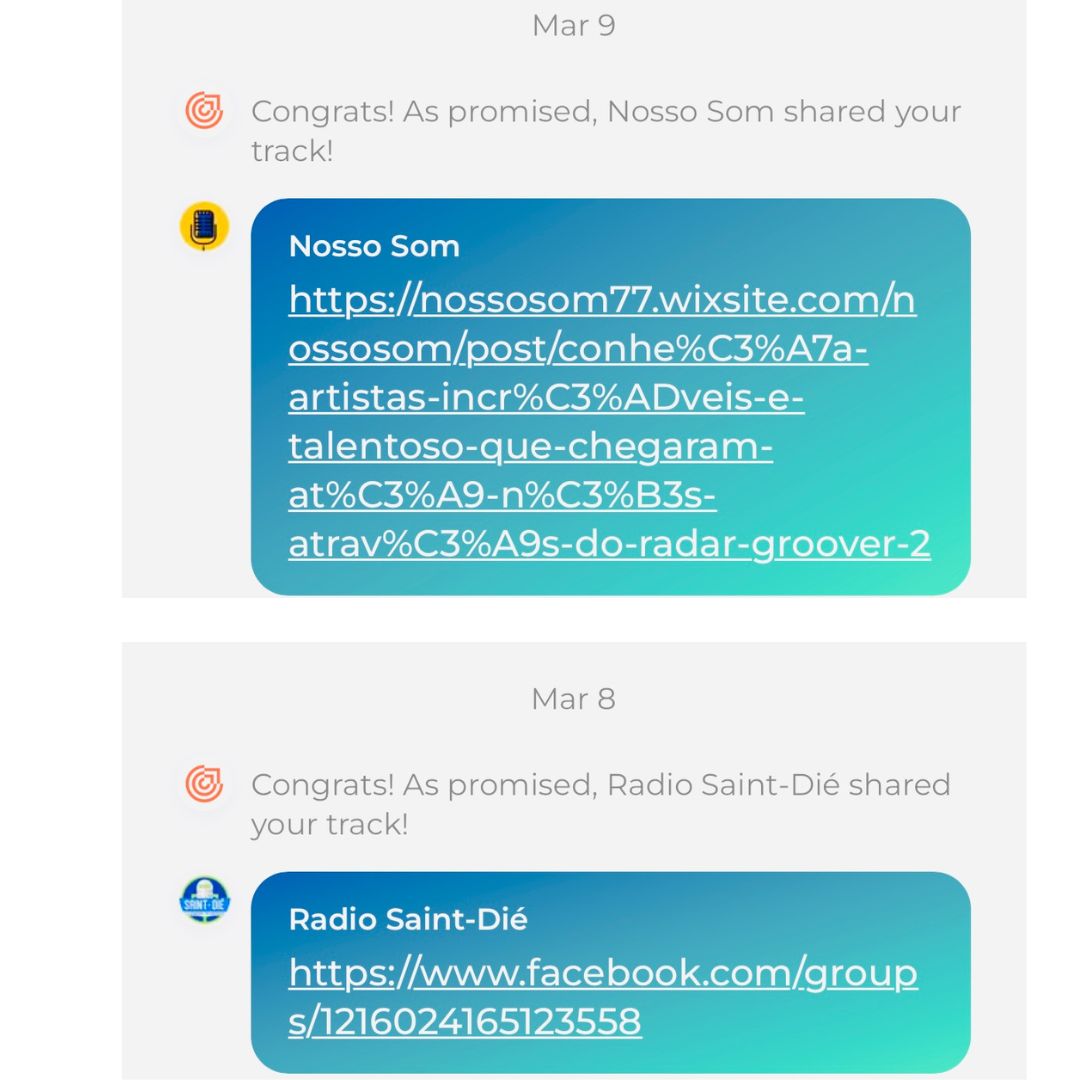The height and width of the screenshot is (1080, 1080).
Task: Click the Groover logo beside Radio Saint-Dié congratulations
Action: 204,784
